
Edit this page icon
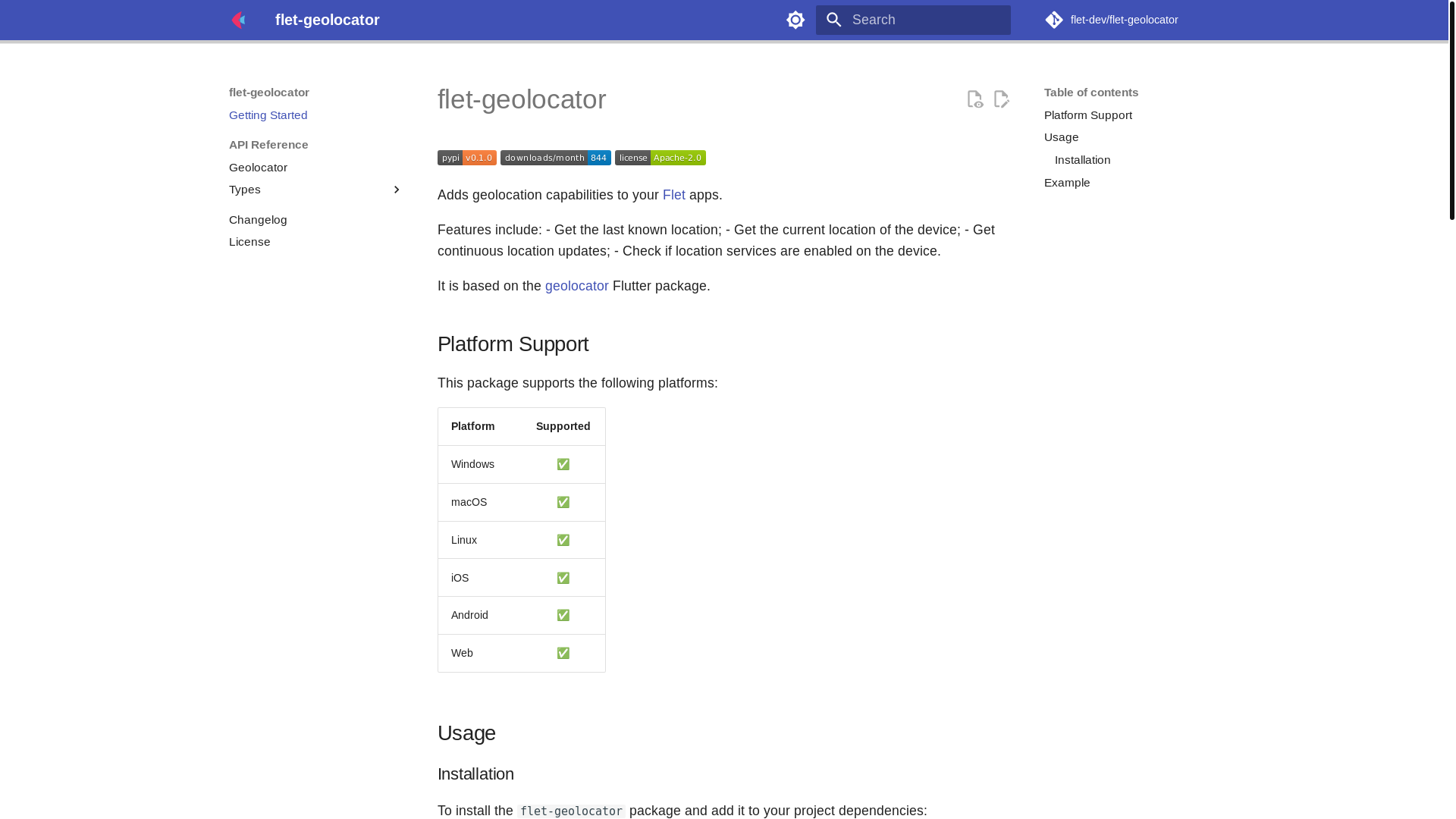pos(1001,99)
